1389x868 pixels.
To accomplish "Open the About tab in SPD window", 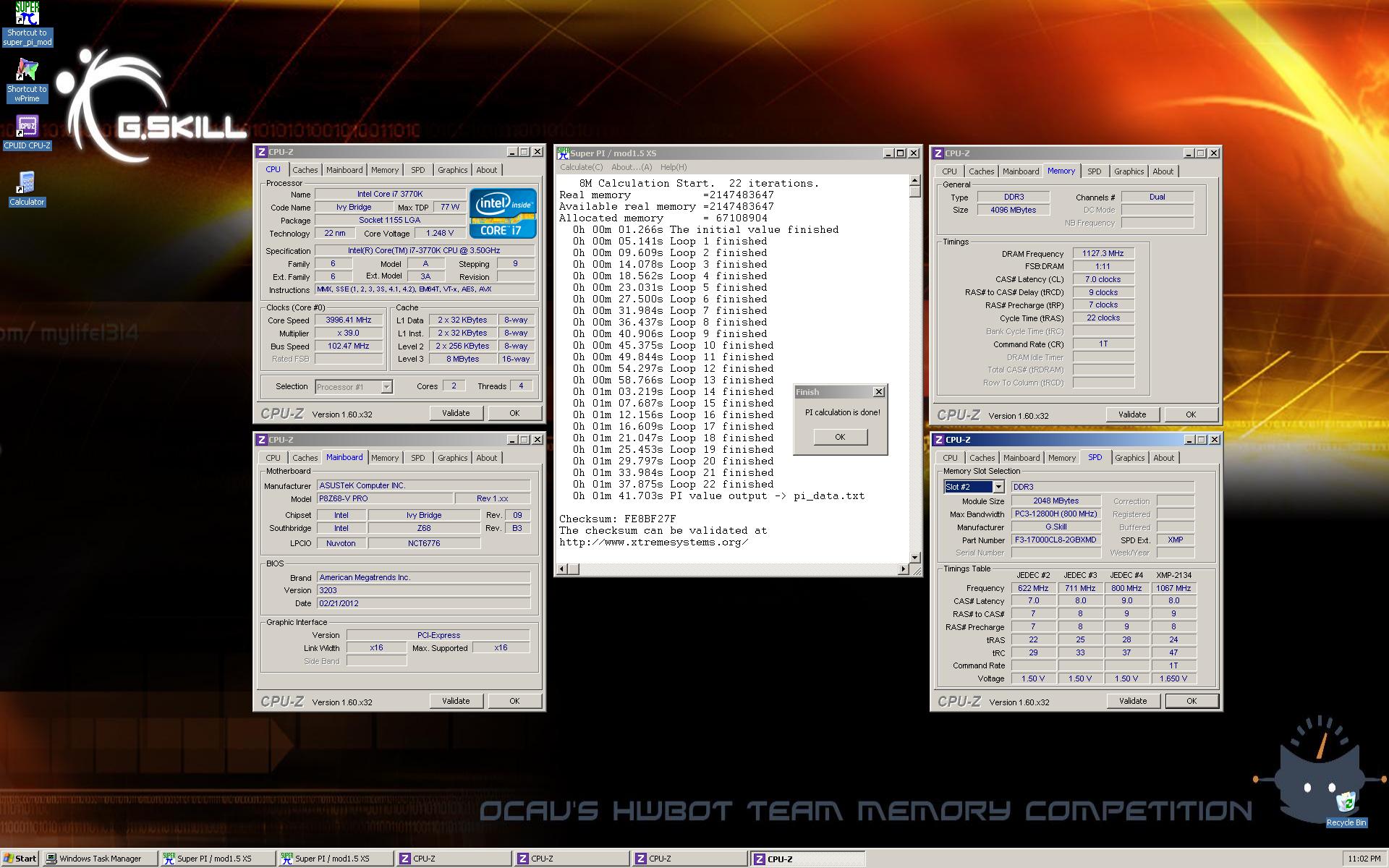I will (x=1164, y=458).
